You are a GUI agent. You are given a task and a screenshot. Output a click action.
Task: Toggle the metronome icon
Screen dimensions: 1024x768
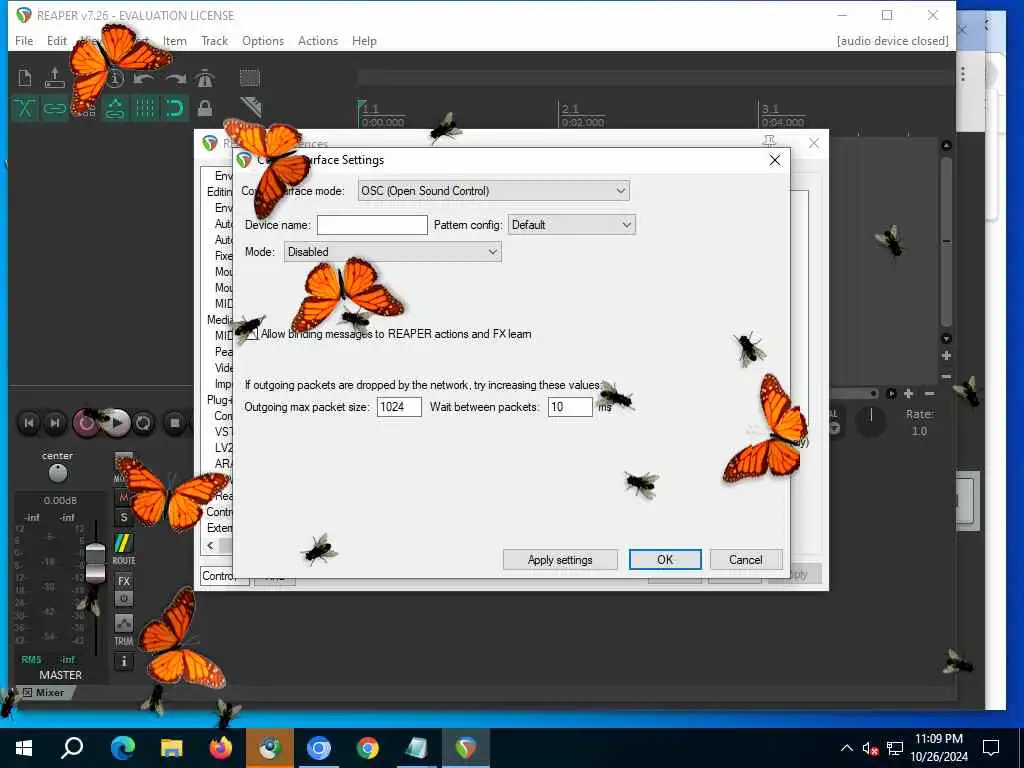tap(205, 78)
